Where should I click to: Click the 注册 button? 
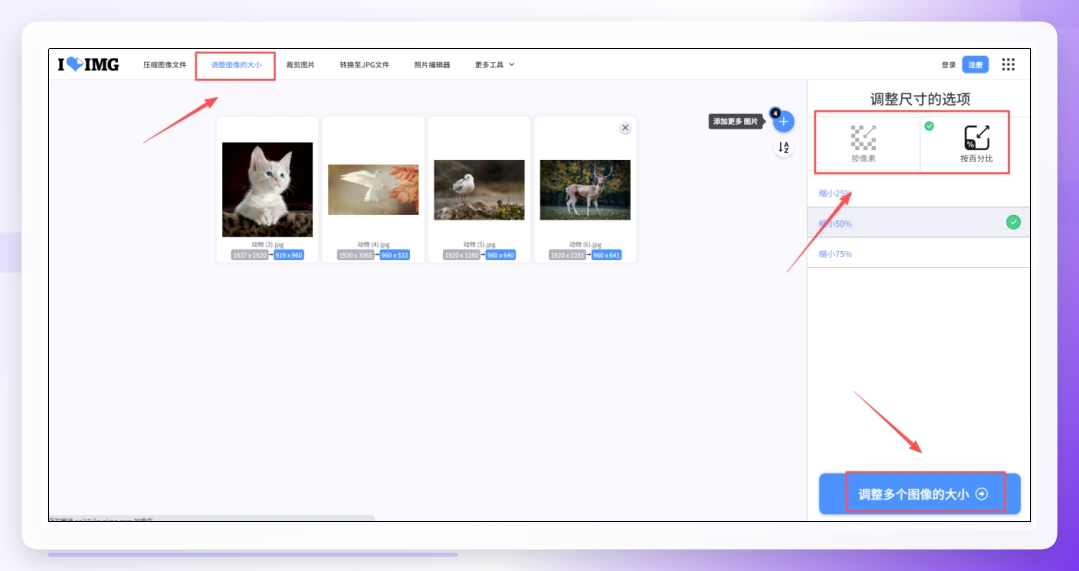[975, 65]
